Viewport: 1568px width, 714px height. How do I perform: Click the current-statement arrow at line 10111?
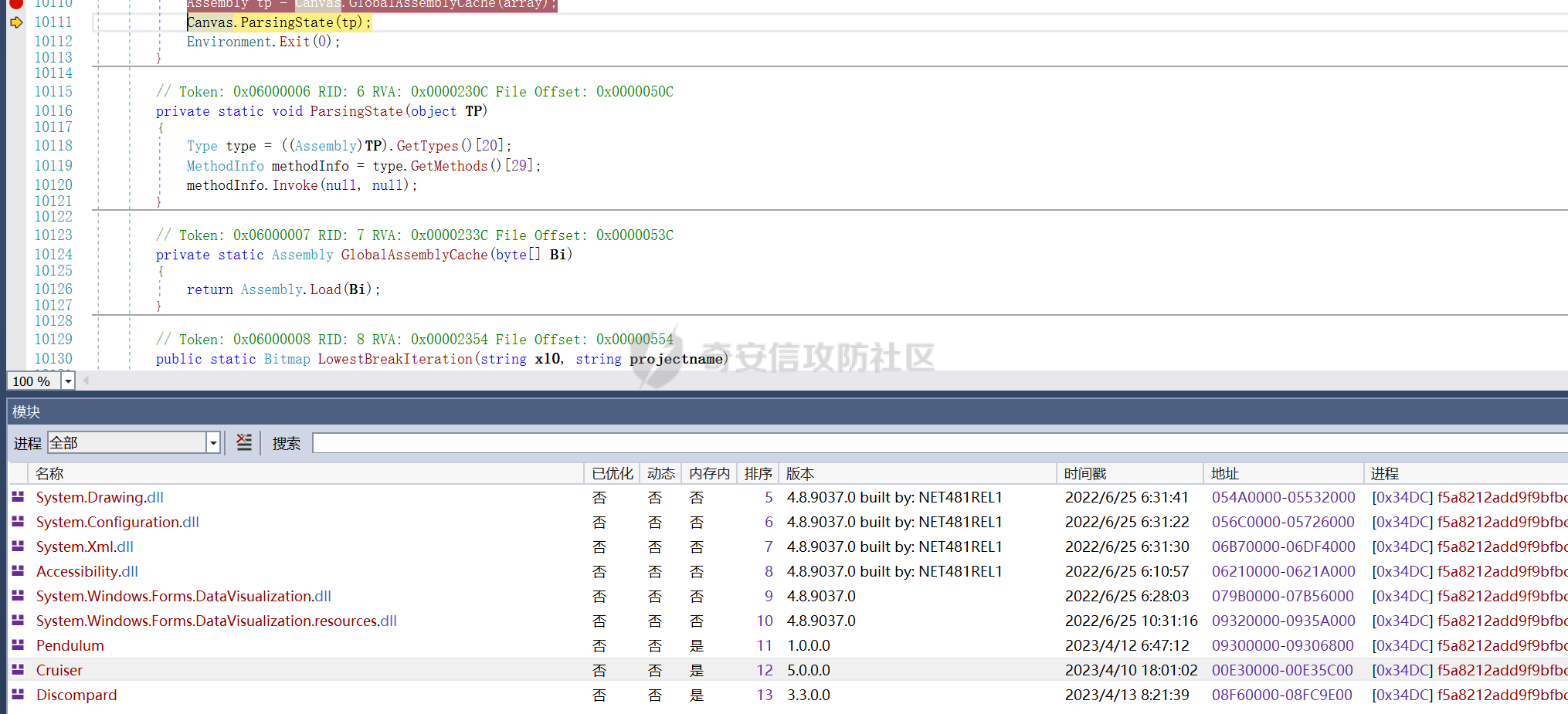pos(16,22)
